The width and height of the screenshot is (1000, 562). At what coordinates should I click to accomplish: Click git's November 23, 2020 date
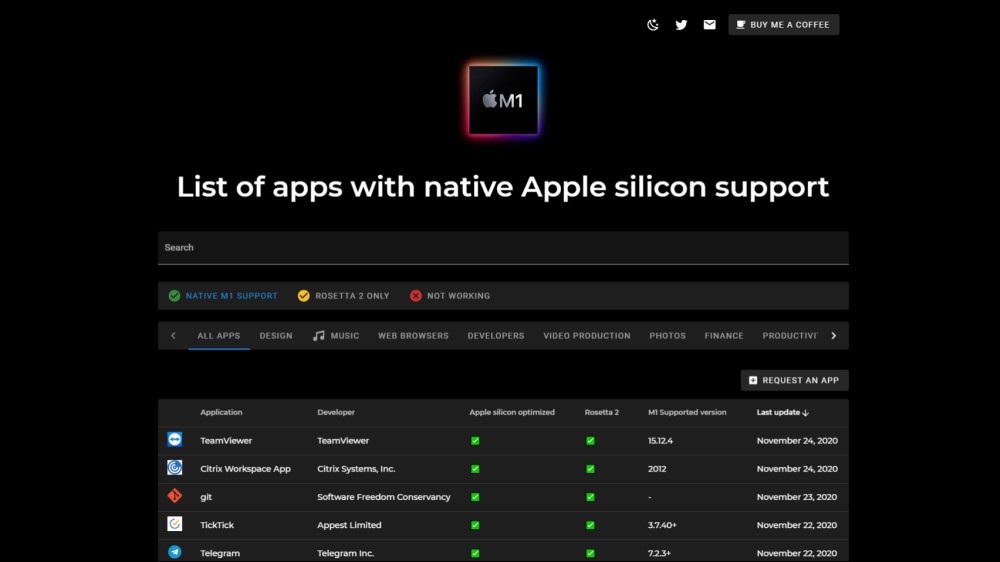coord(797,497)
